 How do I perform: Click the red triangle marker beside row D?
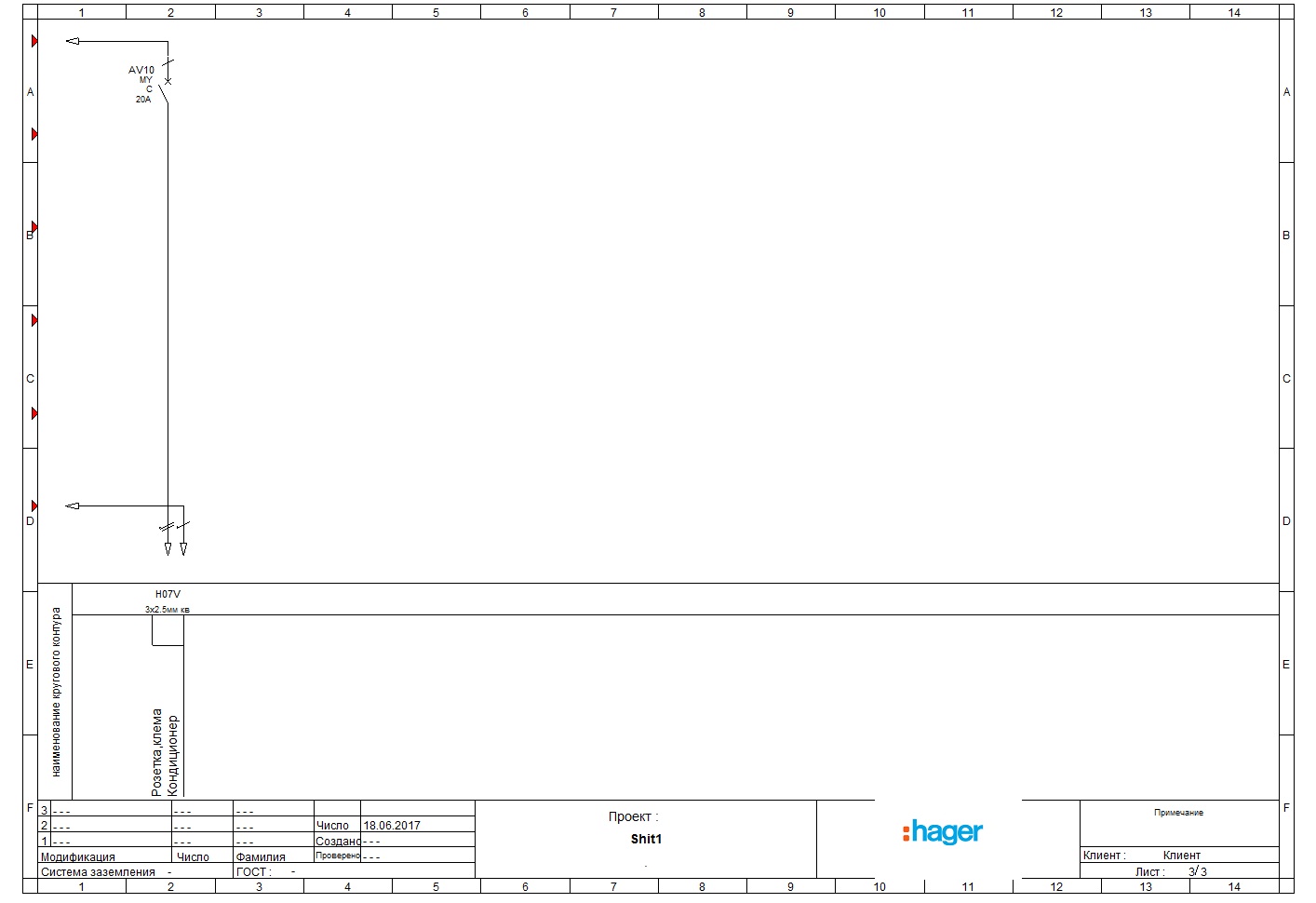[34, 505]
